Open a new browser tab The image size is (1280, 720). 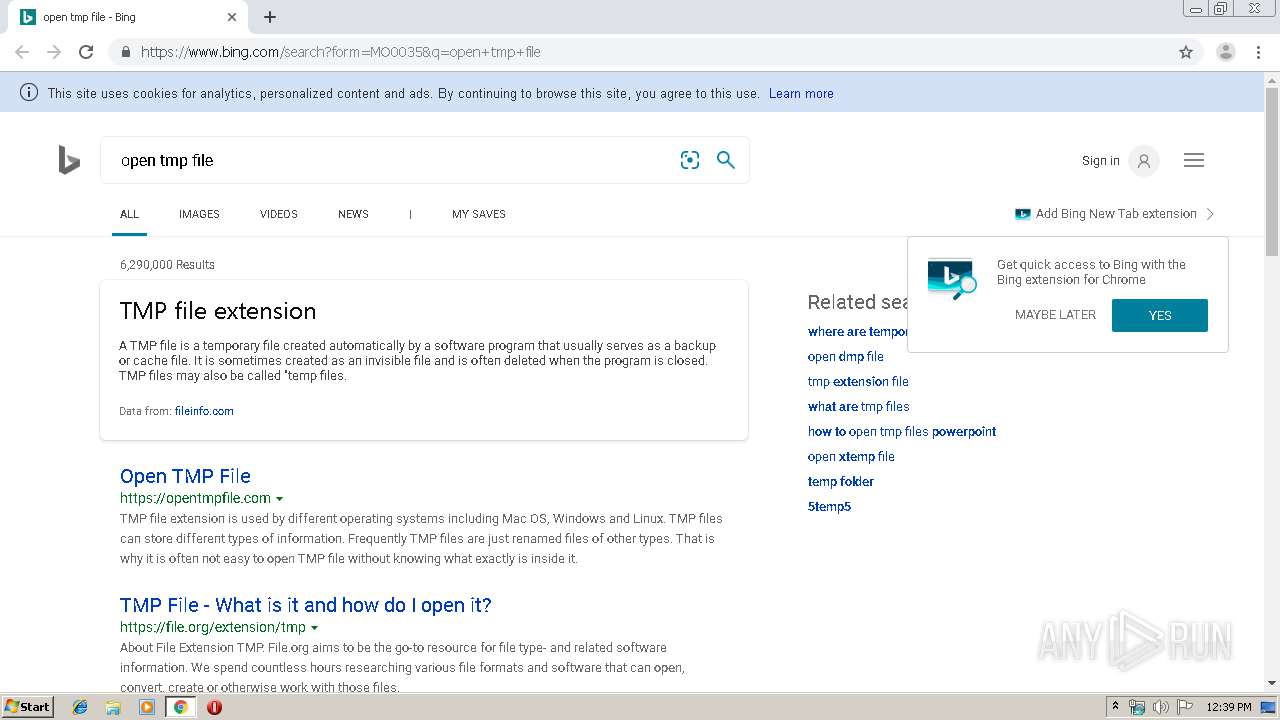tap(270, 17)
